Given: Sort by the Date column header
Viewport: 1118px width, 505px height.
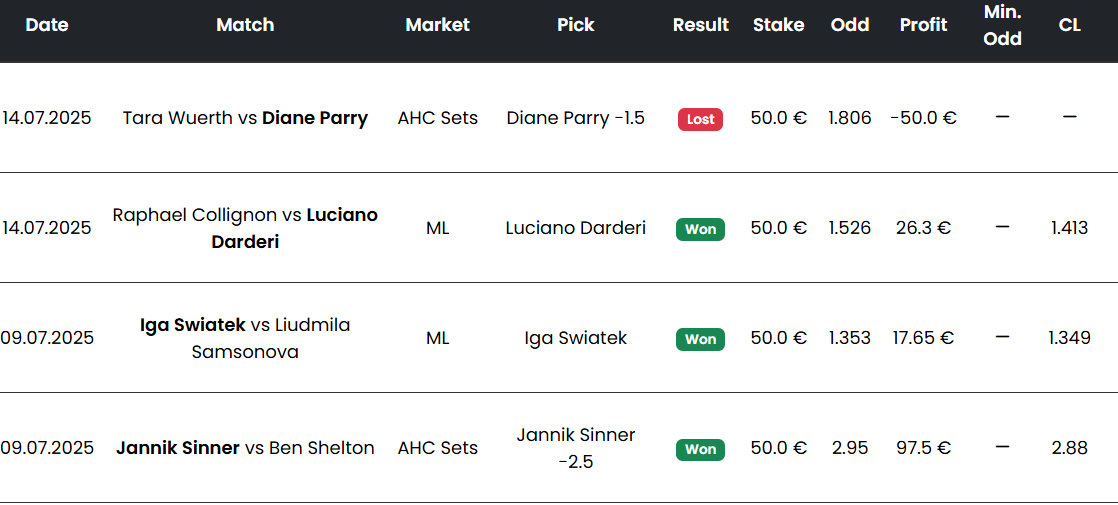Looking at the screenshot, I should coord(47,25).
